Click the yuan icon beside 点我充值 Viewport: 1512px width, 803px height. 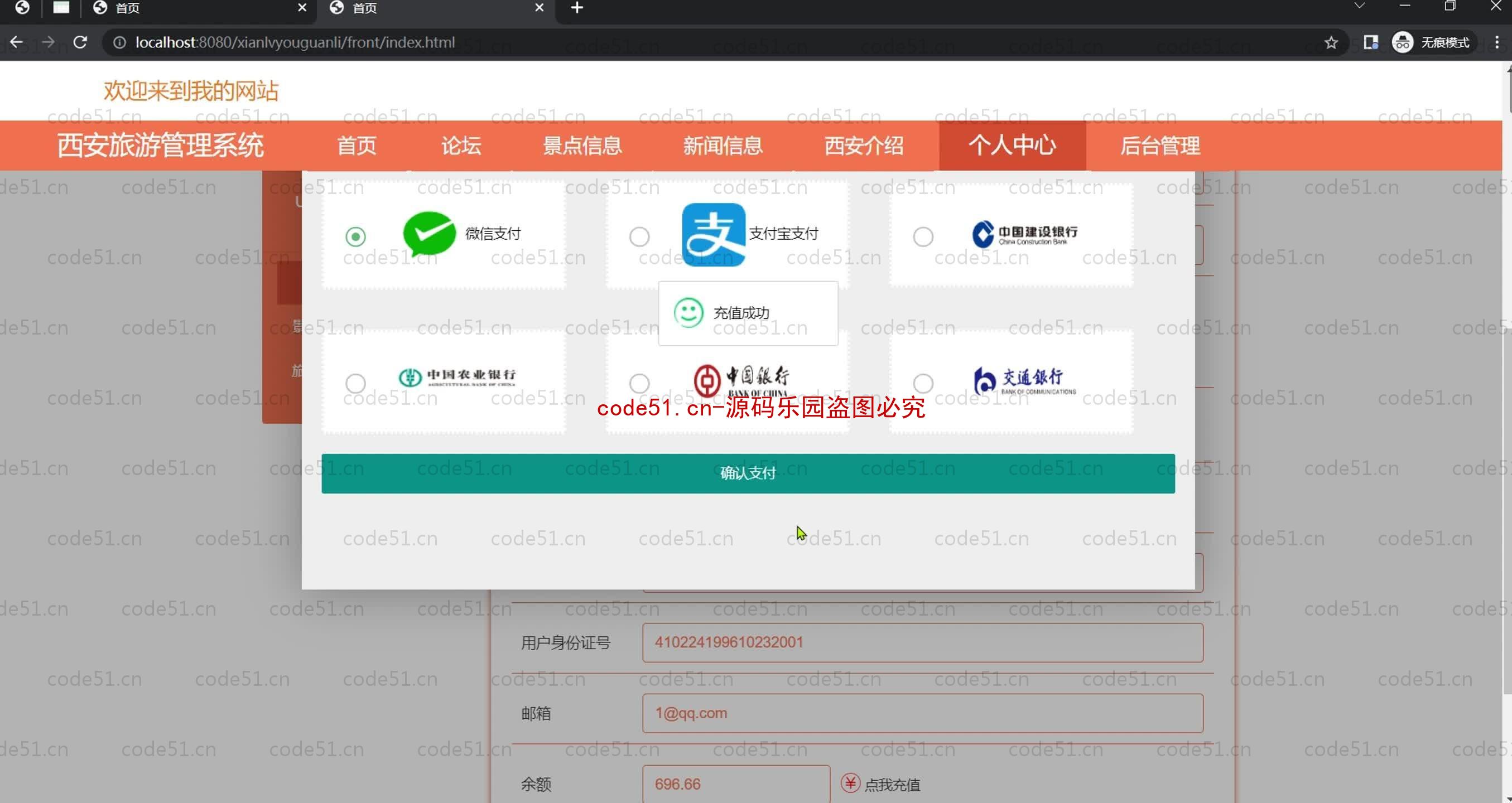point(850,783)
